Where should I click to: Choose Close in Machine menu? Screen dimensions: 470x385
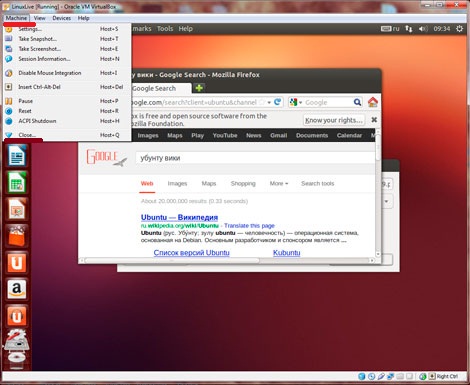[x=67, y=135]
